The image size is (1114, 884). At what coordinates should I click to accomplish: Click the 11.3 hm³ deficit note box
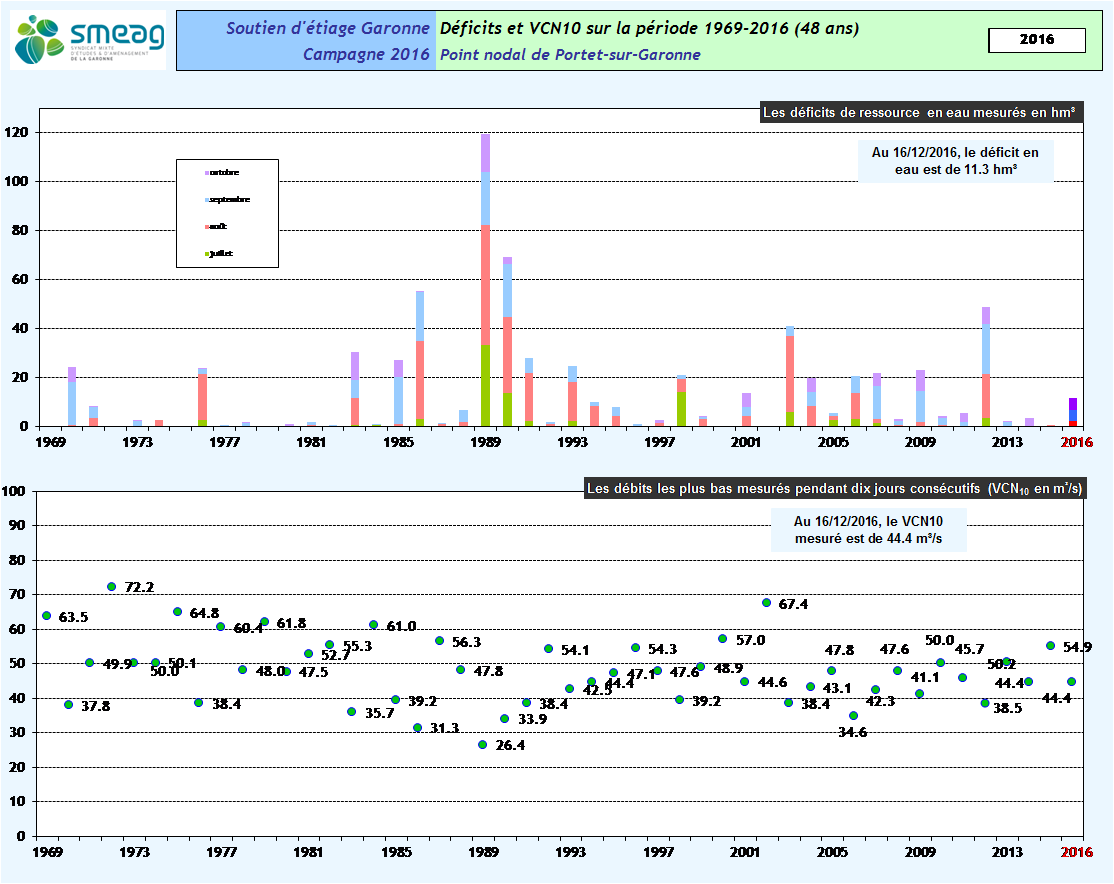tap(955, 162)
